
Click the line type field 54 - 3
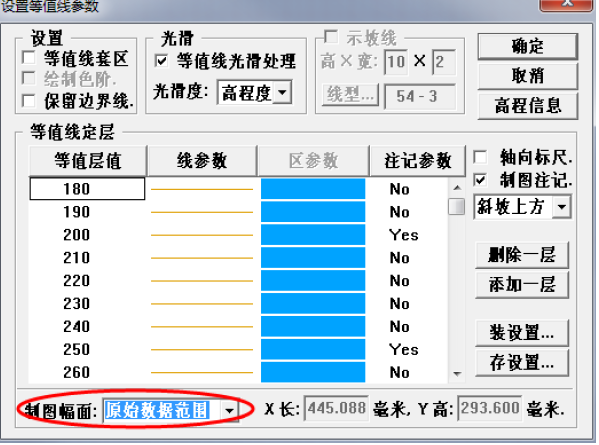point(419,96)
